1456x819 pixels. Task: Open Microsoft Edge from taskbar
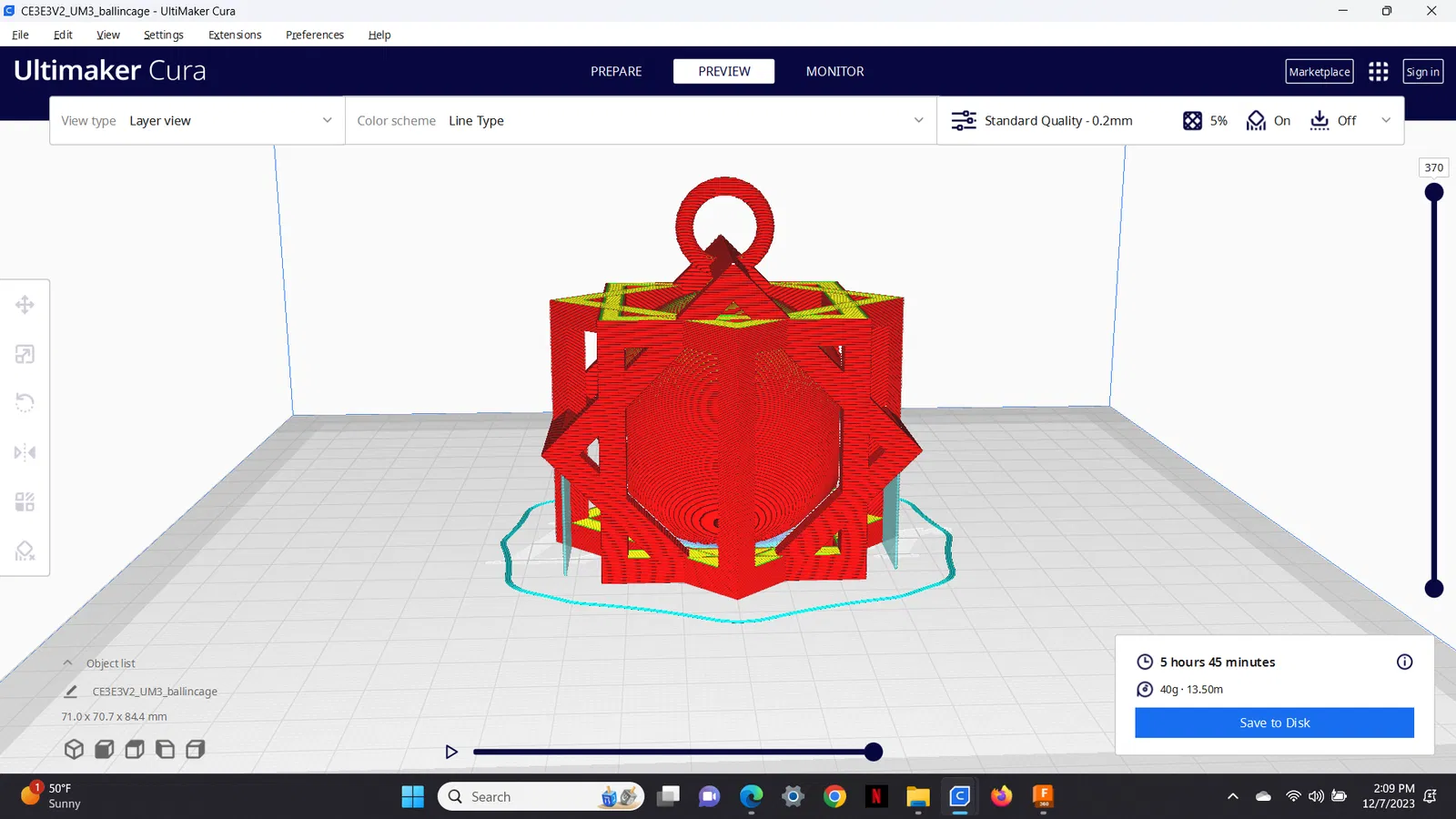point(751,796)
